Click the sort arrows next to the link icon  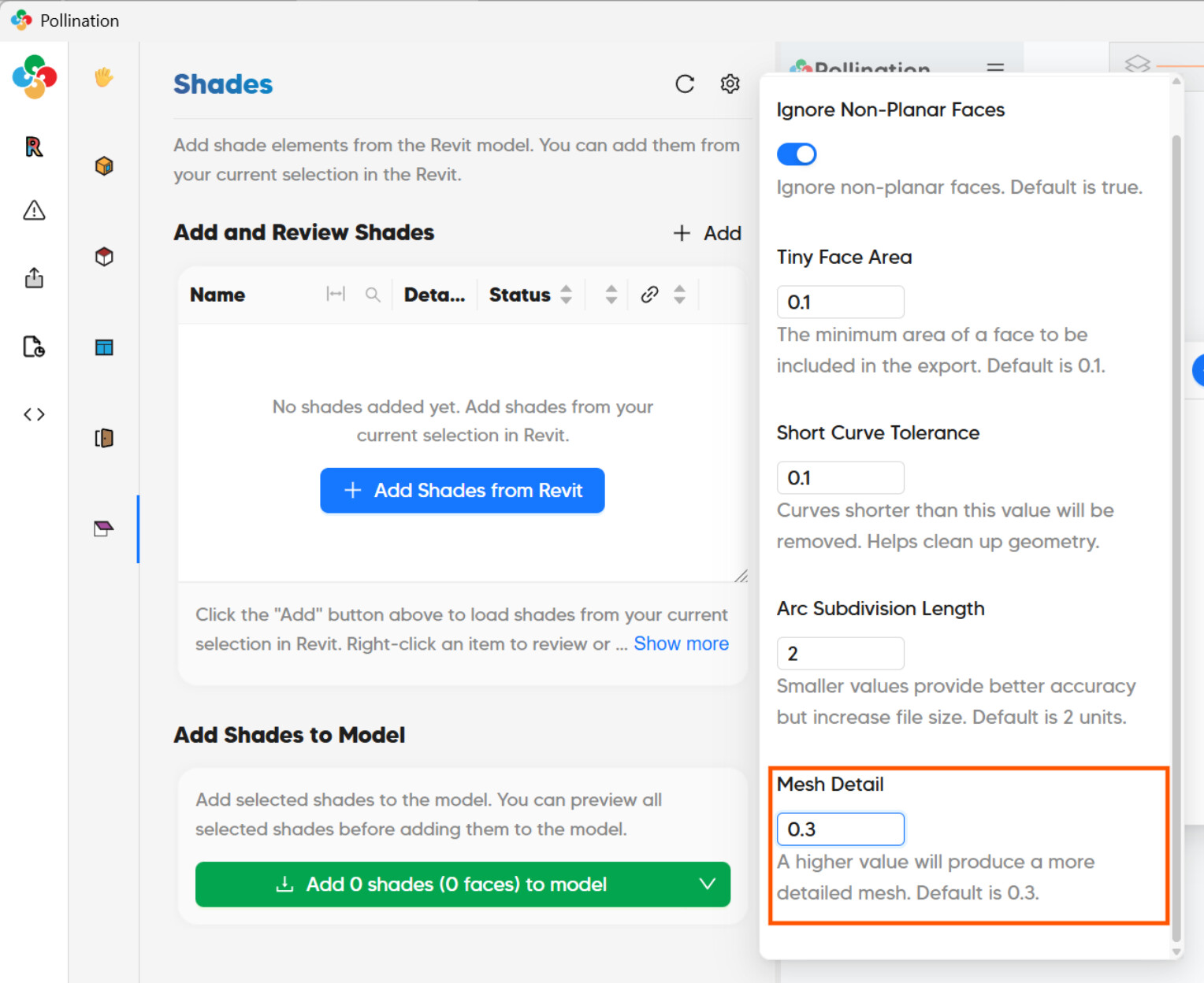tap(679, 295)
